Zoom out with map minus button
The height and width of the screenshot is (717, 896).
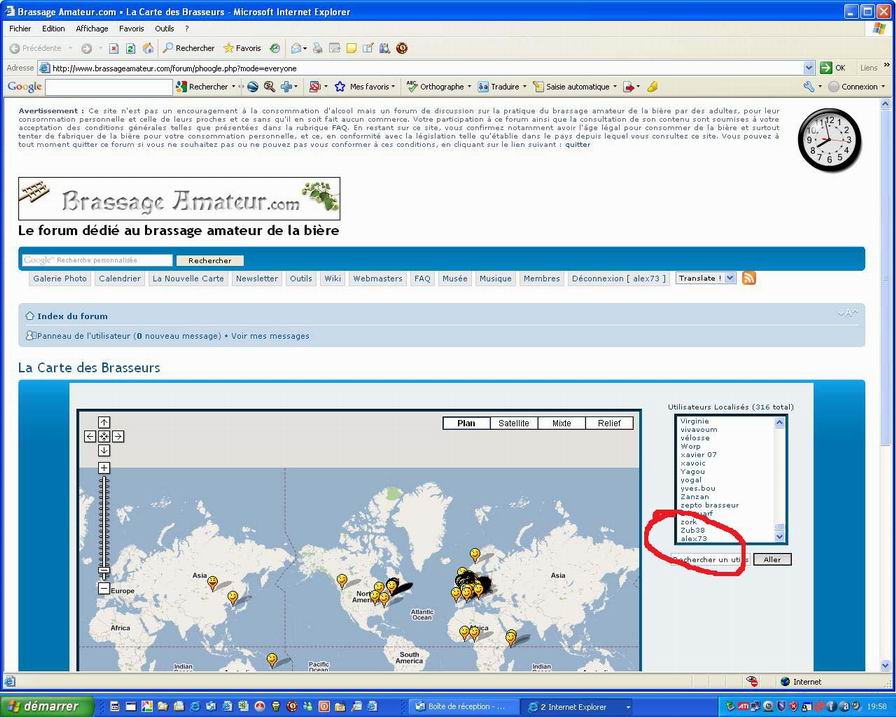point(103,588)
